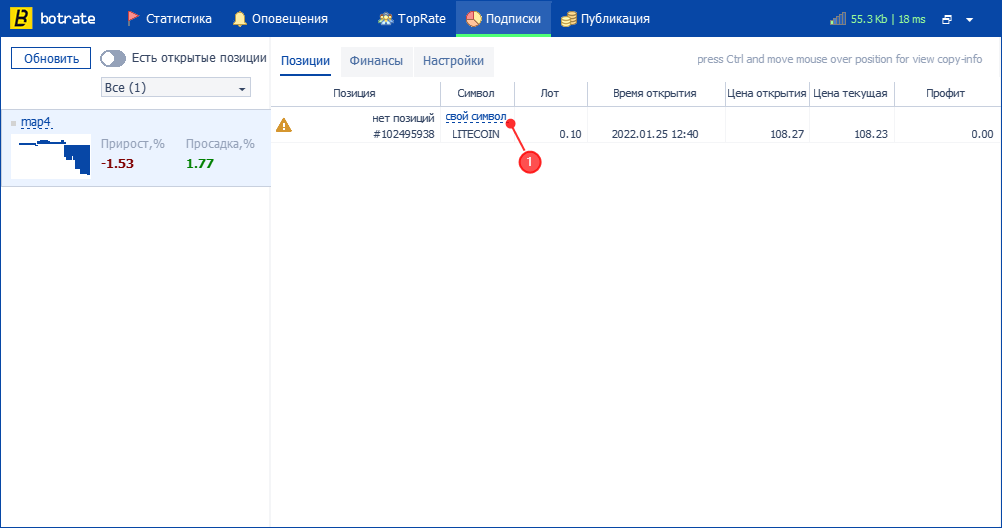This screenshot has width=1002, height=528.
Task: Click the Профит column header
Action: pos(945,93)
